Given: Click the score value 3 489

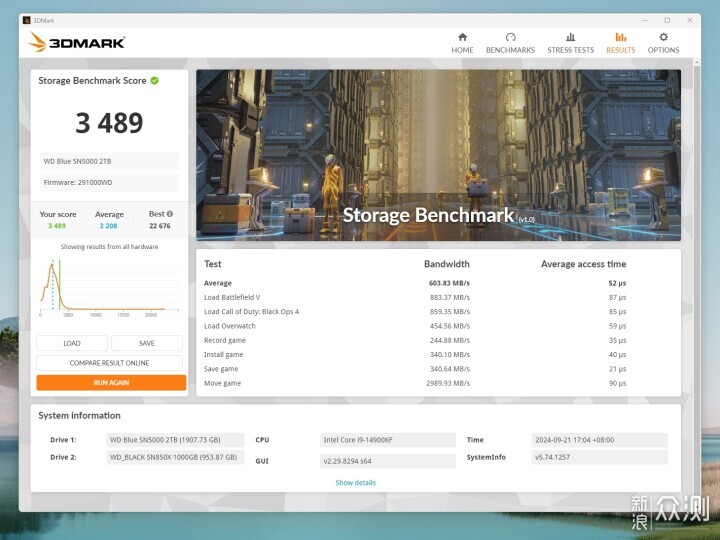Looking at the screenshot, I should (x=109, y=123).
